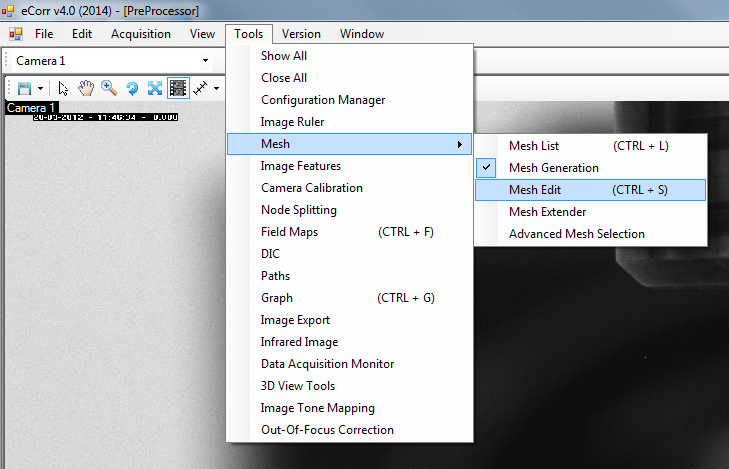Click the eCorr app icon in menu bar
Image resolution: width=729 pixels, height=469 pixels.
(x=16, y=34)
